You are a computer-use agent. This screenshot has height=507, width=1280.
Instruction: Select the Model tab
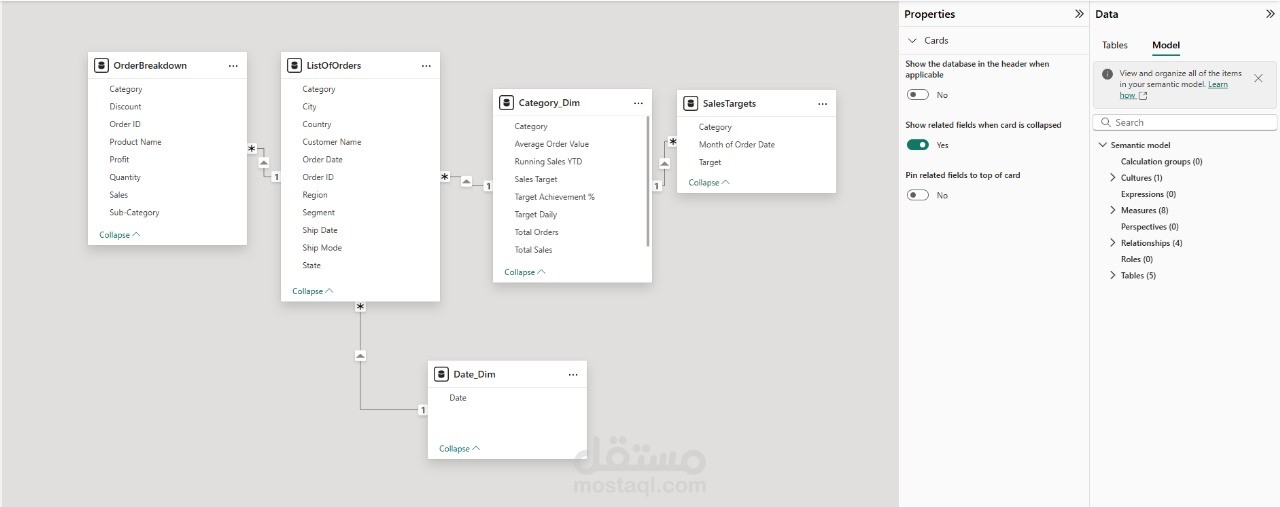point(1166,45)
